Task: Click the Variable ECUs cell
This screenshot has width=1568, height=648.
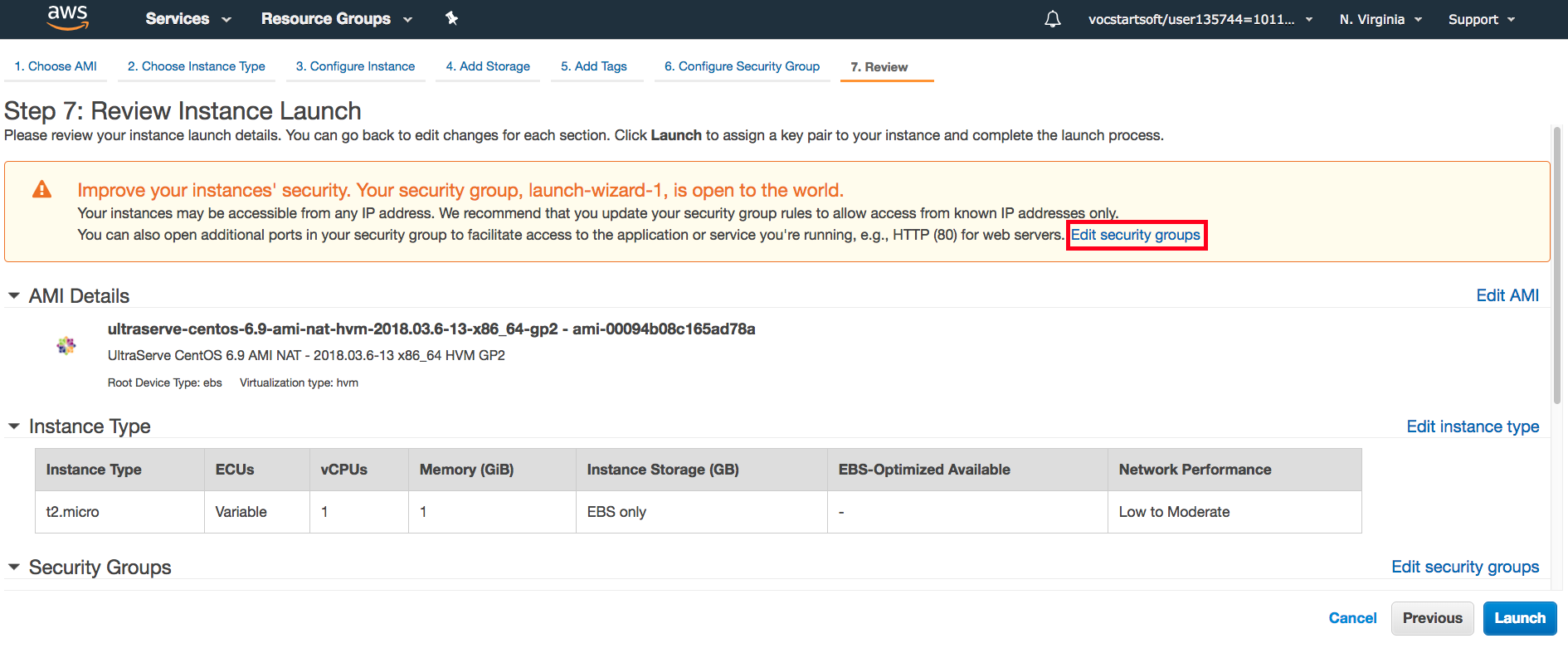Action: point(257,512)
